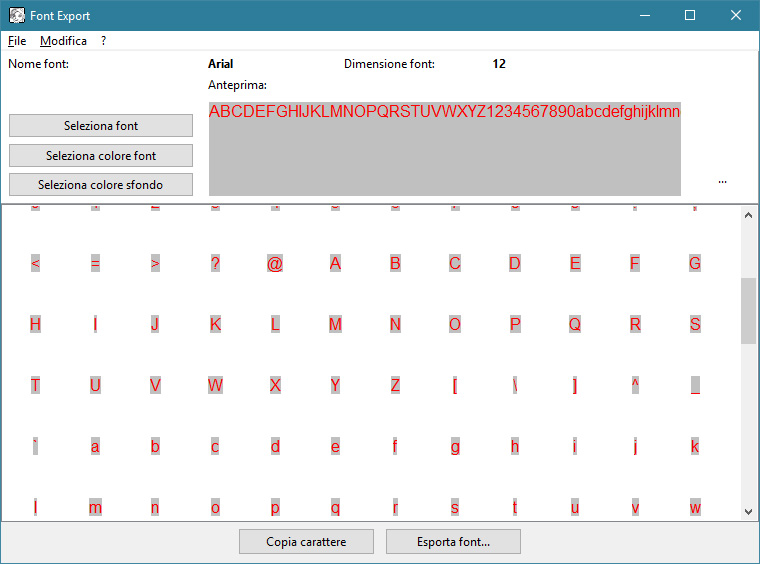Select the uppercase 'Z' glyph cell
Viewport: 760px width, 564px height.
point(395,386)
